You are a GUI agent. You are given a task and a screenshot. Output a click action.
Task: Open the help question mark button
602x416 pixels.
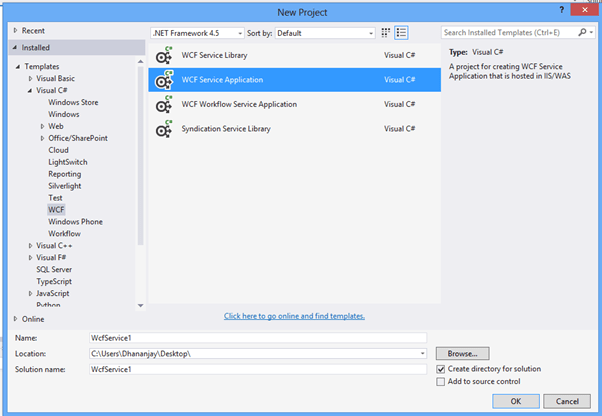(561, 10)
